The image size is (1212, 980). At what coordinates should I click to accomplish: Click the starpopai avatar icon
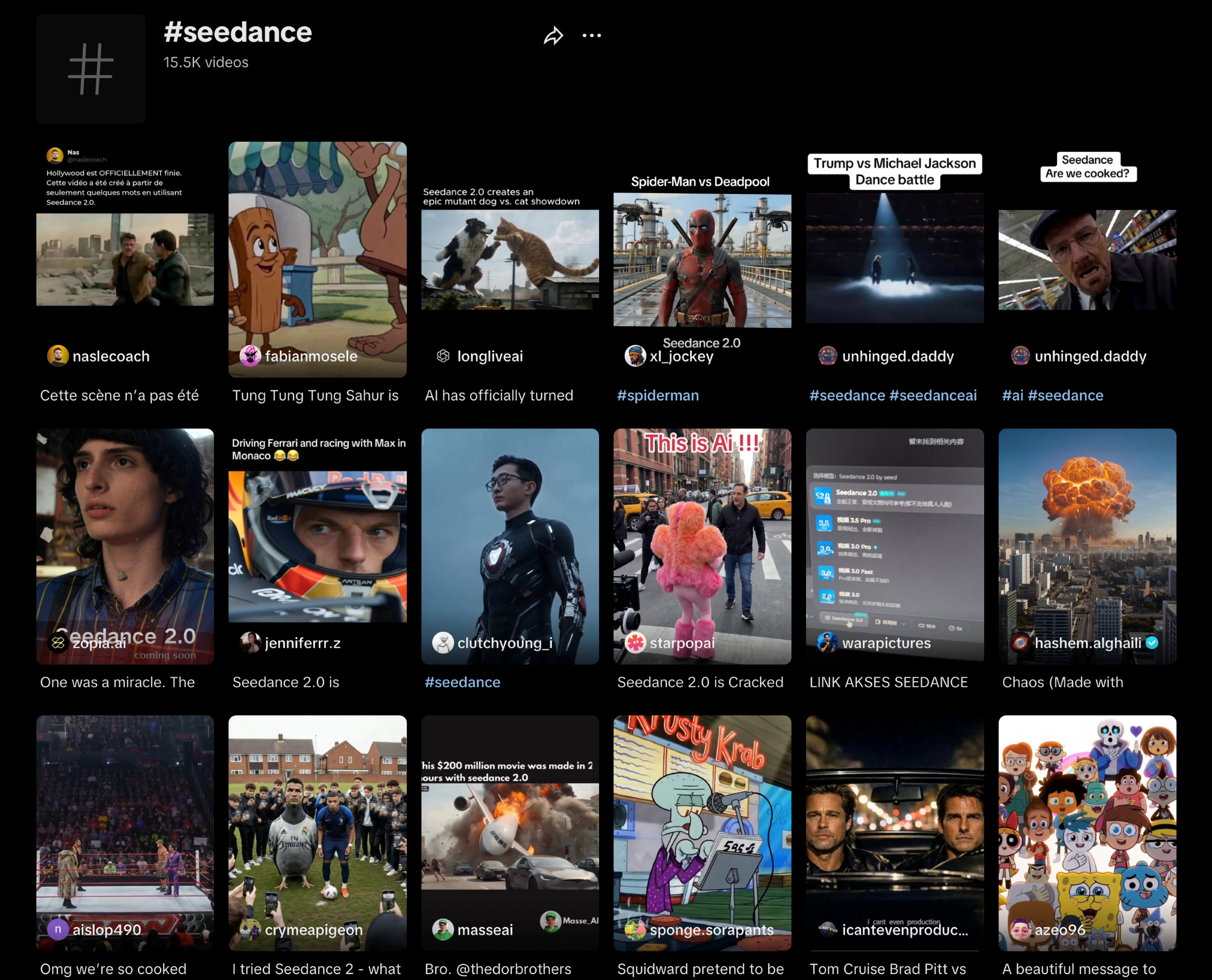pos(635,643)
